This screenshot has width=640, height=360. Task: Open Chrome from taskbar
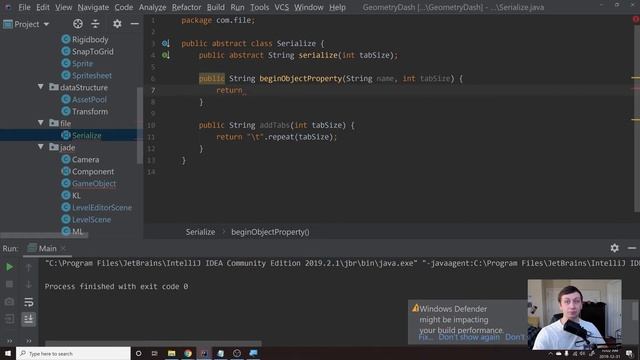tap(188, 353)
